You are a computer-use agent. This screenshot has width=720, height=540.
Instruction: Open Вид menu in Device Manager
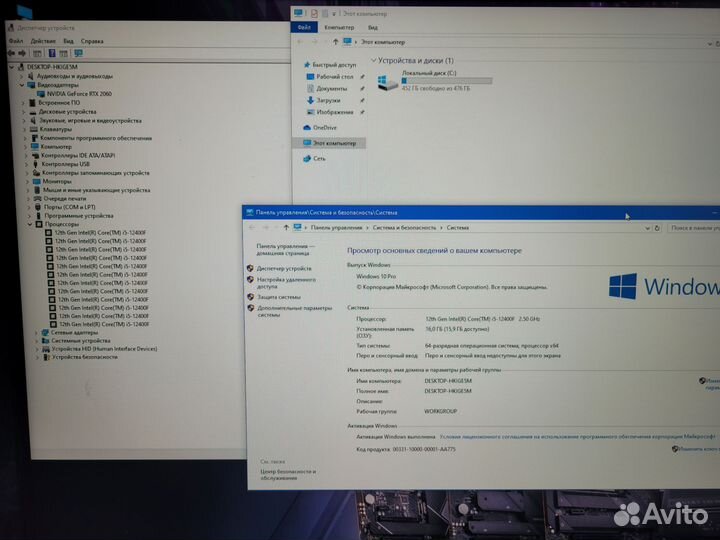68,41
